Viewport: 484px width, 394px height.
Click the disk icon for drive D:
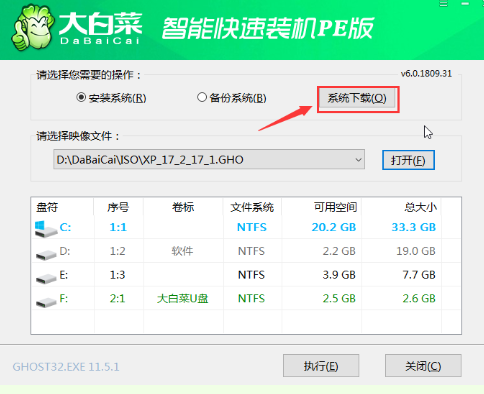tap(46, 255)
